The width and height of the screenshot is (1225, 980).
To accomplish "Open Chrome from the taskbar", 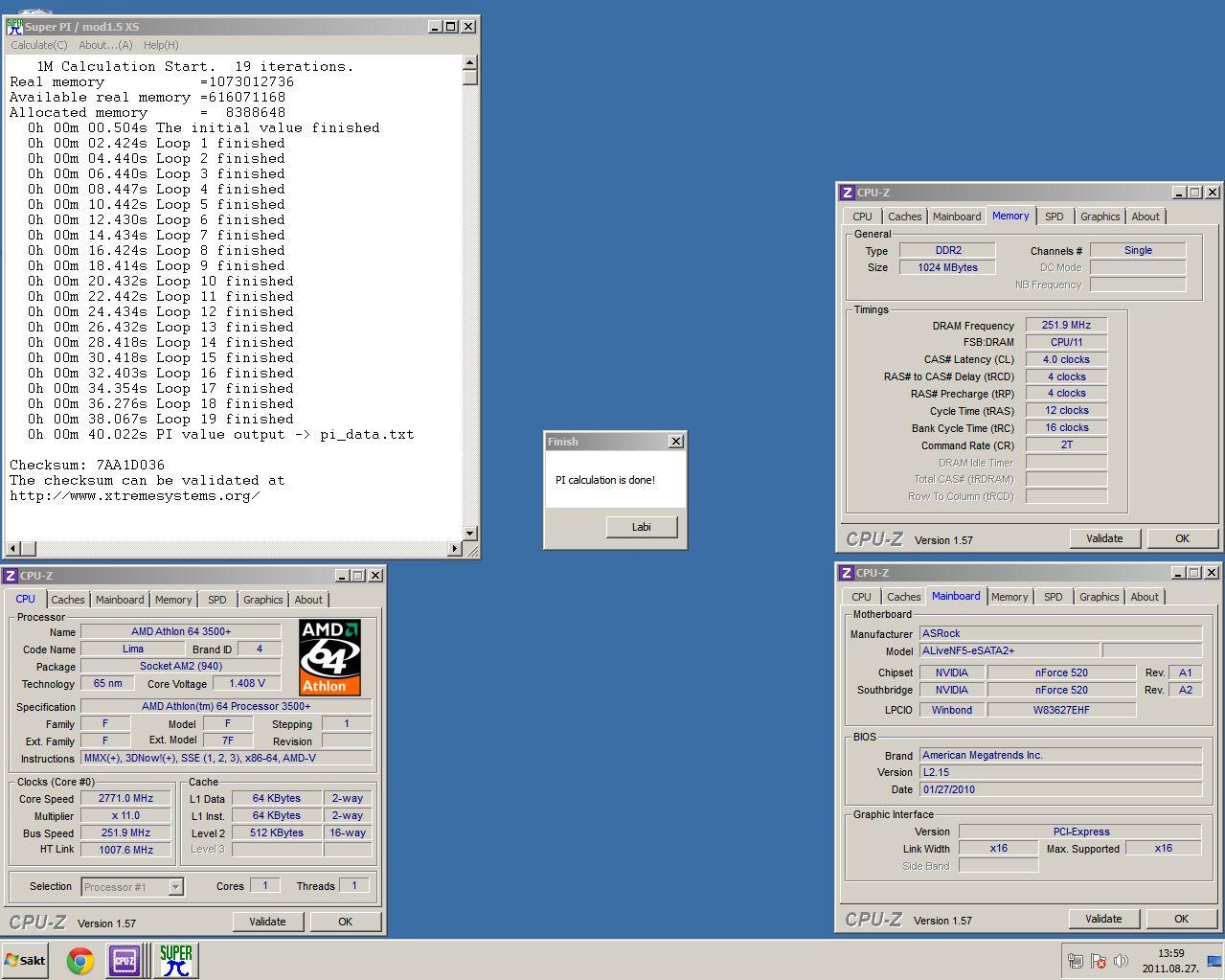I will click(80, 960).
